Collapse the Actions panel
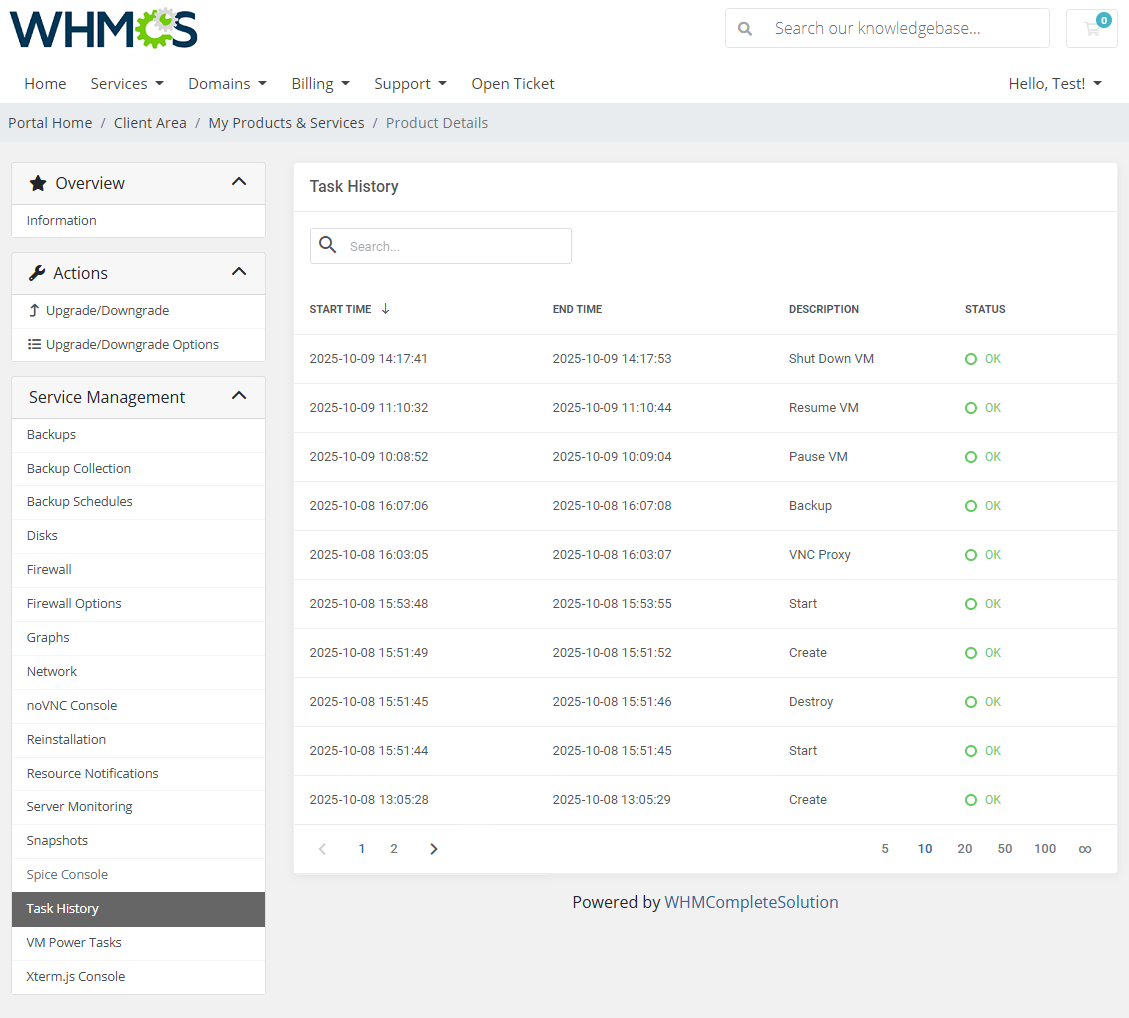1129x1018 pixels. point(239,272)
